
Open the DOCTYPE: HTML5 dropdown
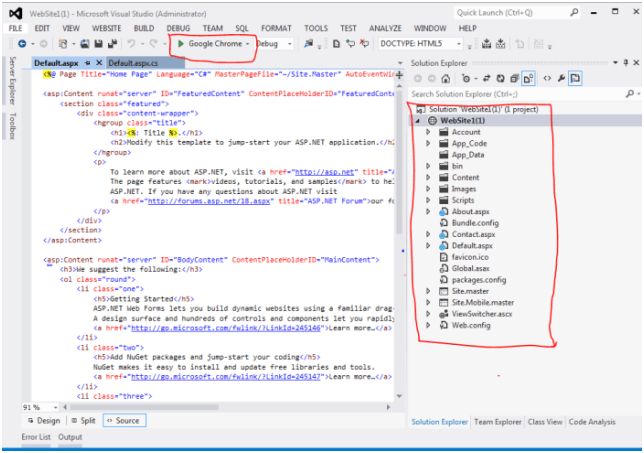coord(459,45)
